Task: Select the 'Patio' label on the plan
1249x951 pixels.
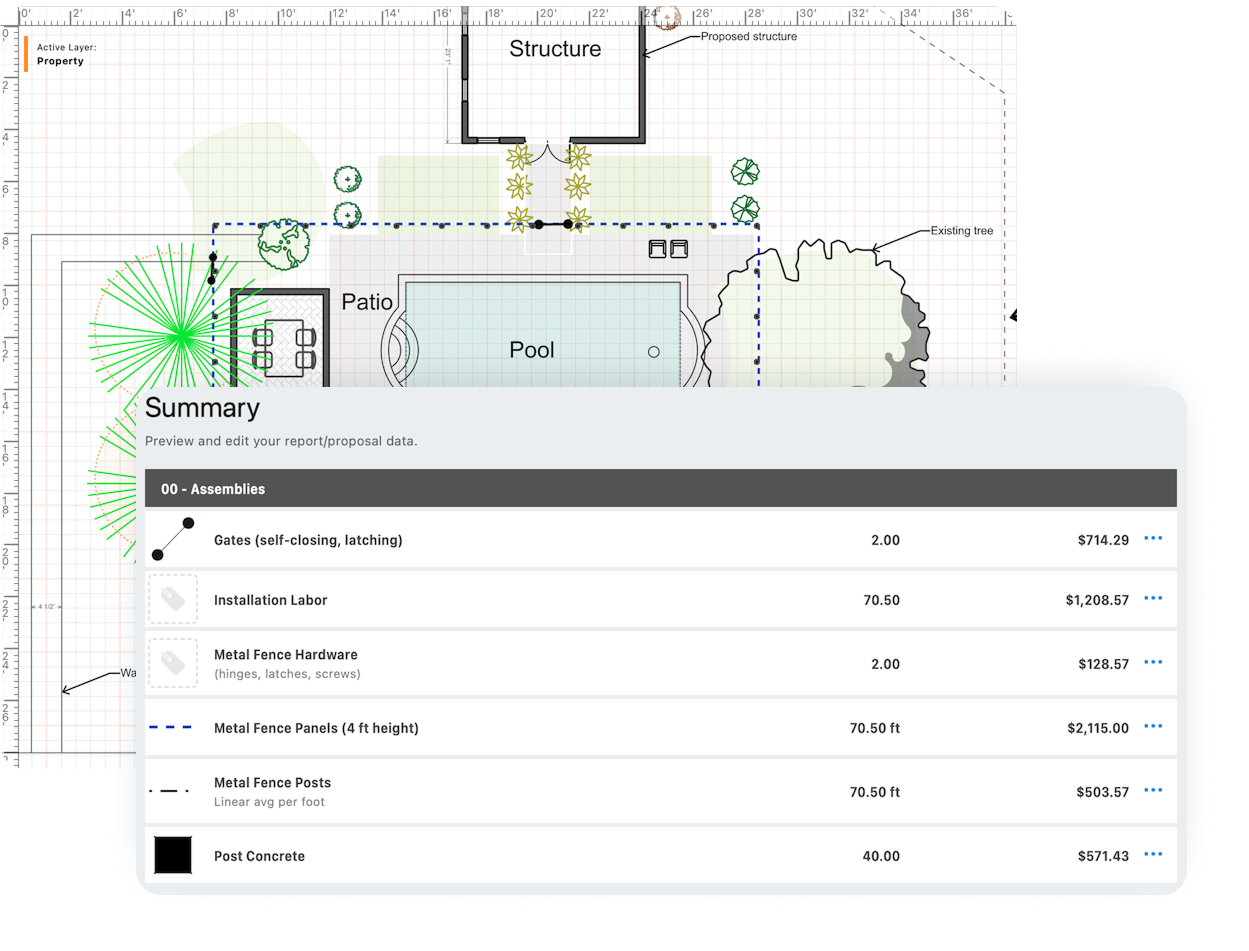Action: tap(367, 301)
